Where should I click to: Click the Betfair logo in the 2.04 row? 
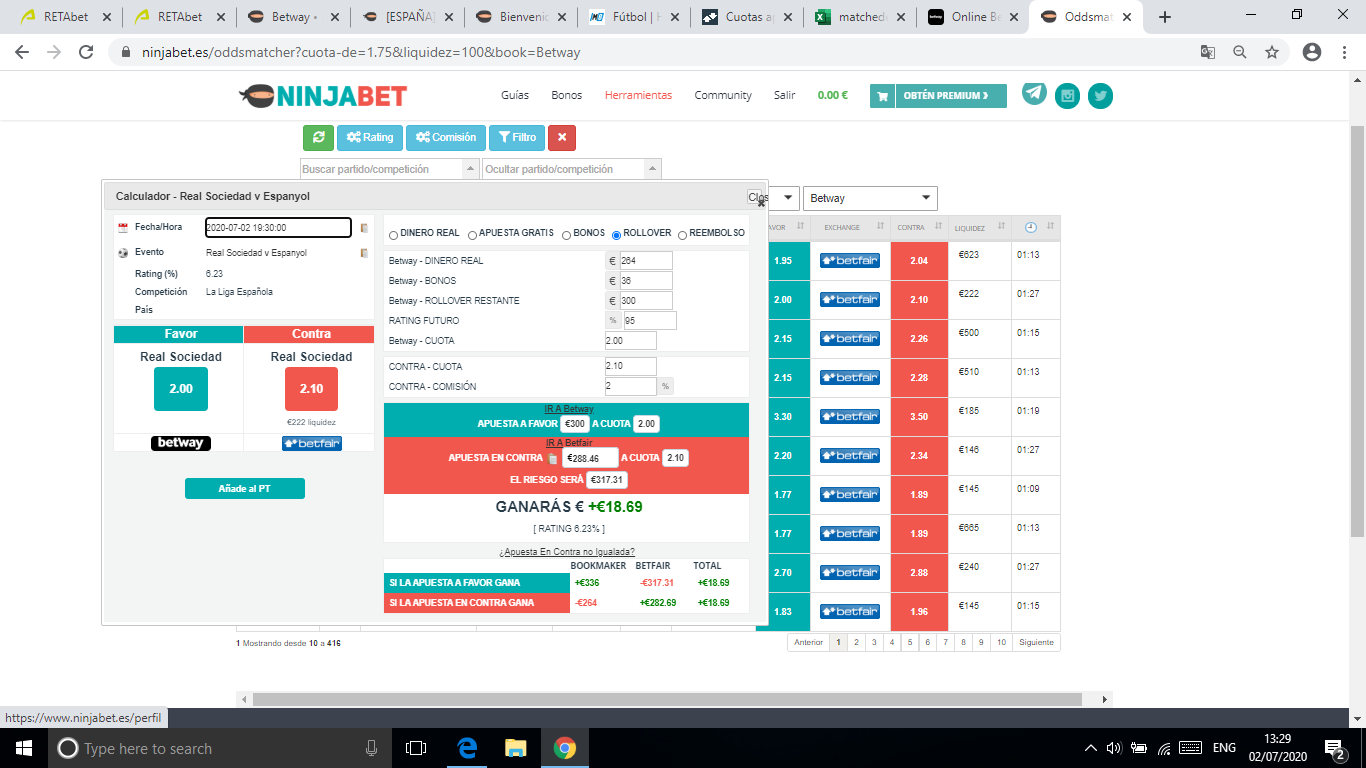coord(850,260)
